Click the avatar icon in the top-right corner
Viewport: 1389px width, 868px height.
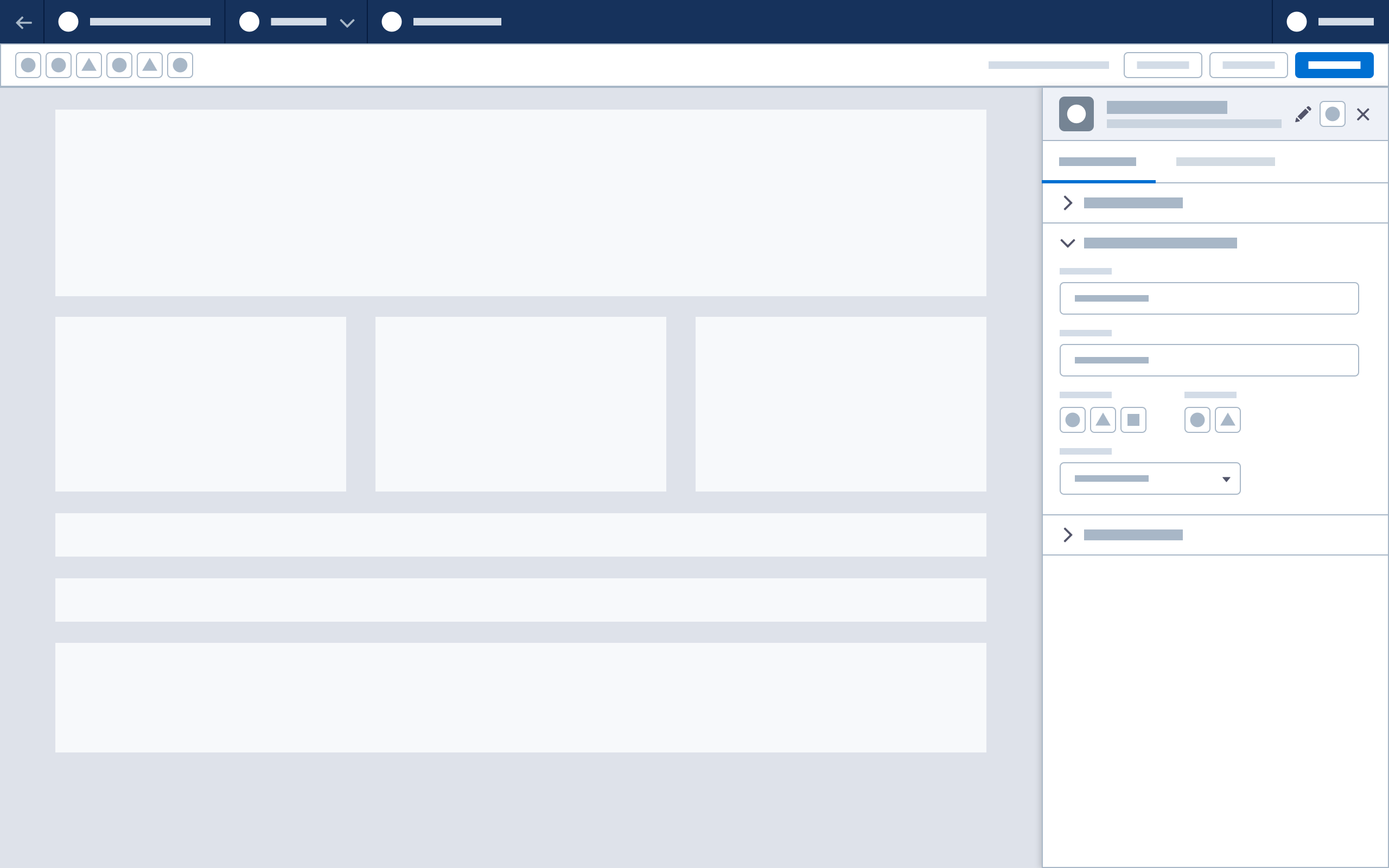coord(1297,22)
